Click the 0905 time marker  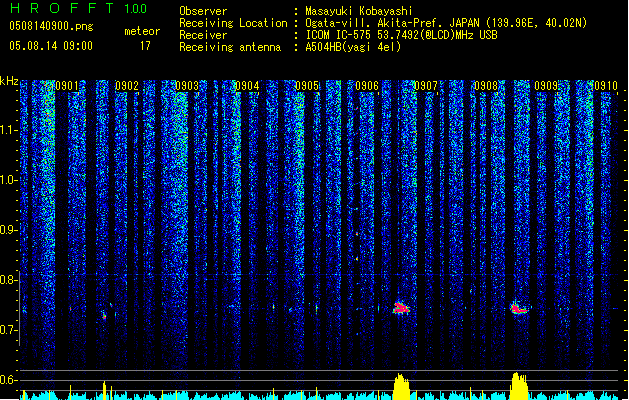[x=307, y=86]
